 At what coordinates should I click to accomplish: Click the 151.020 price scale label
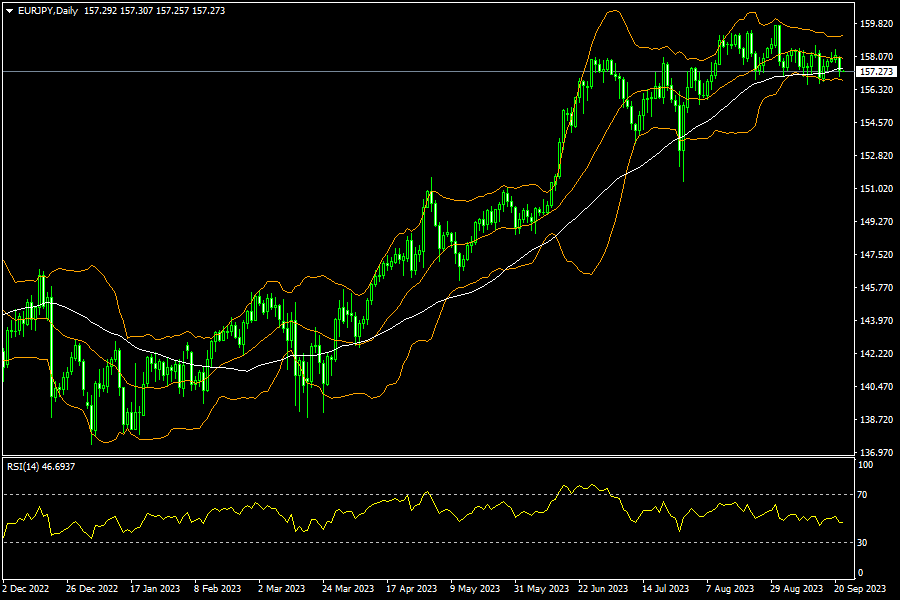[x=876, y=189]
